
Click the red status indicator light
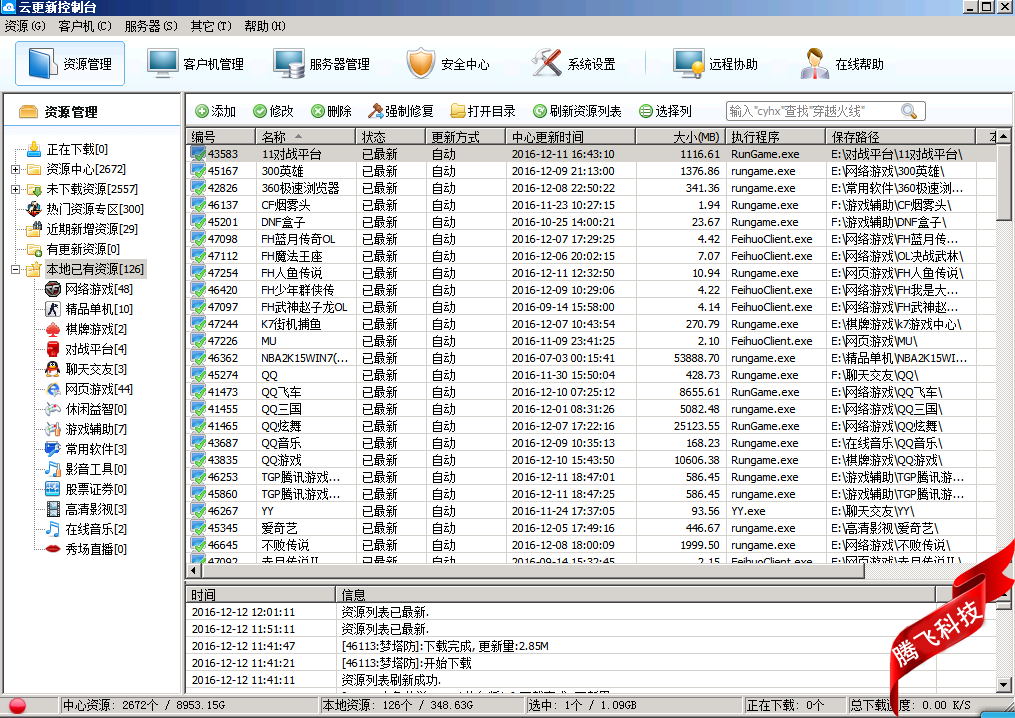tap(17, 706)
